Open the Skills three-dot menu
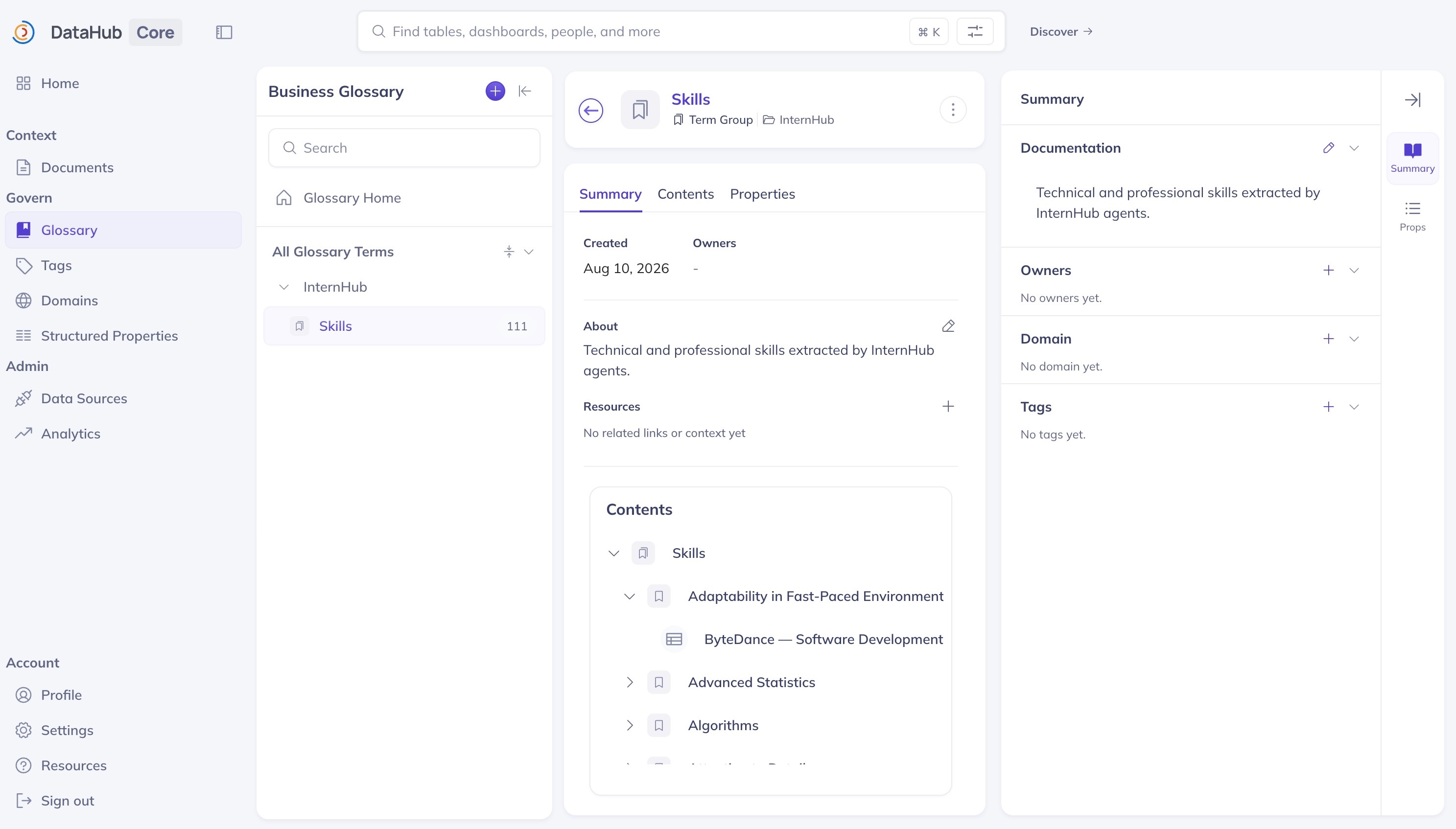1456x829 pixels. click(953, 110)
